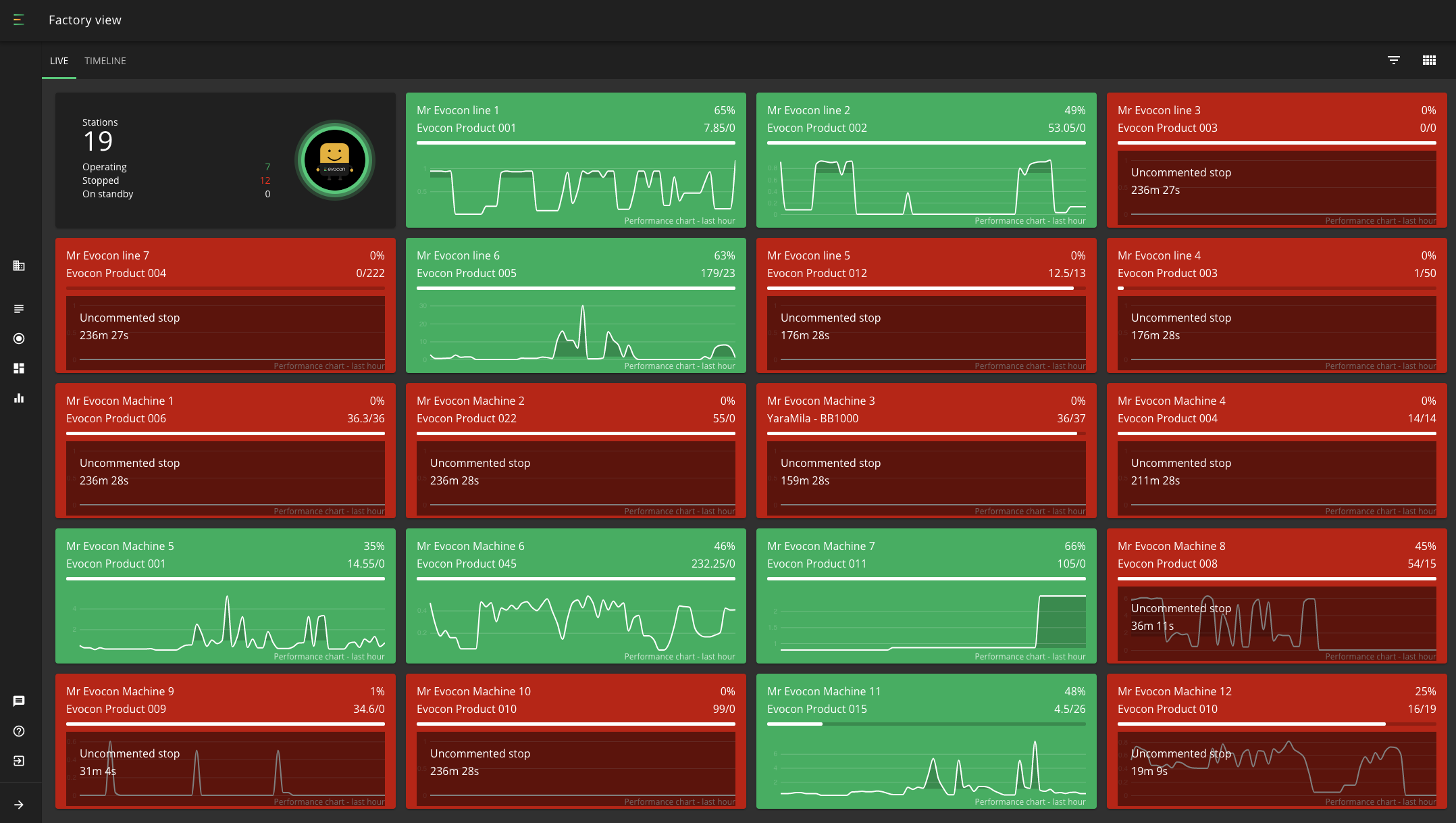The height and width of the screenshot is (823, 1456).
Task: Click the grid view icon
Action: pos(1429,60)
